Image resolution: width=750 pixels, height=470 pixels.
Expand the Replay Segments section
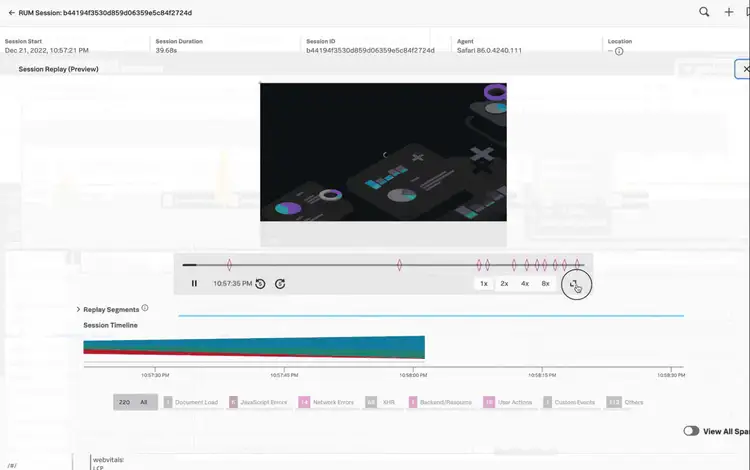(x=78, y=310)
